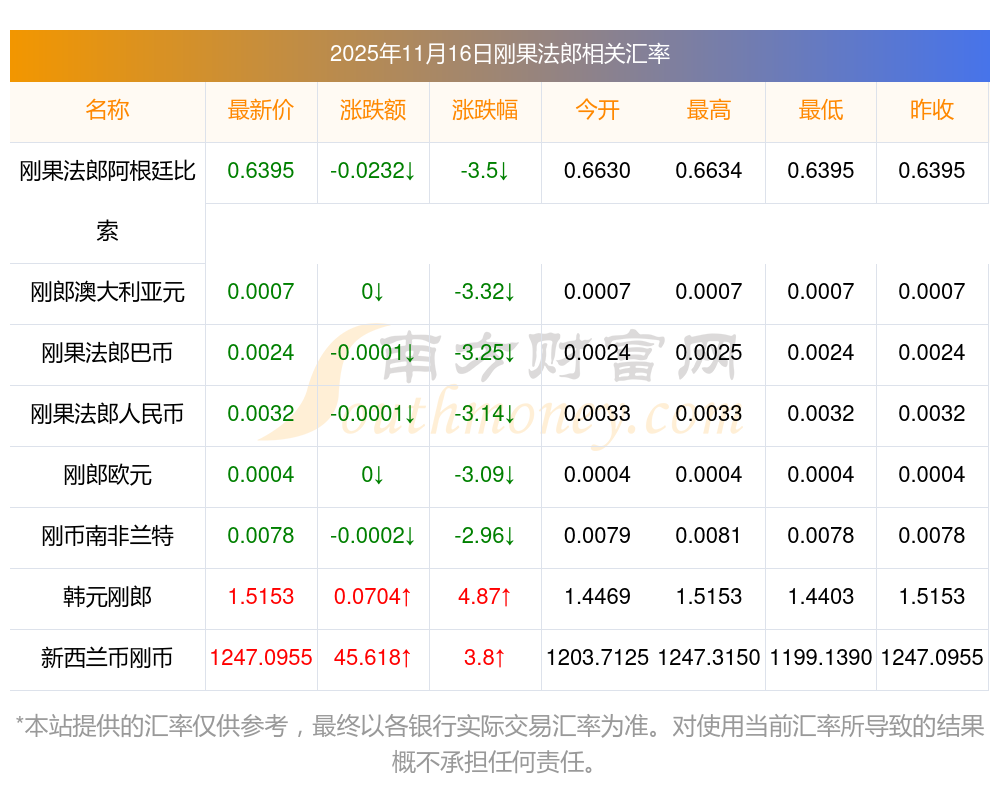Select 0↓ in the 刚郎欧元 row
1000x793 pixels.
pos(372,475)
